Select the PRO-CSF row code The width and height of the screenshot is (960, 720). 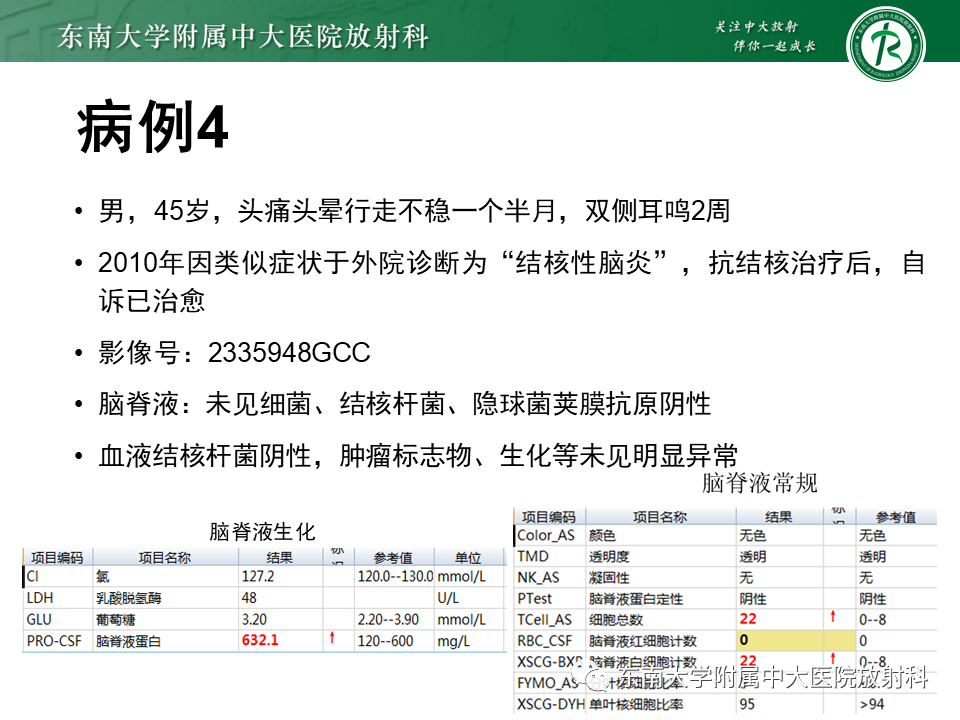[x=54, y=641]
